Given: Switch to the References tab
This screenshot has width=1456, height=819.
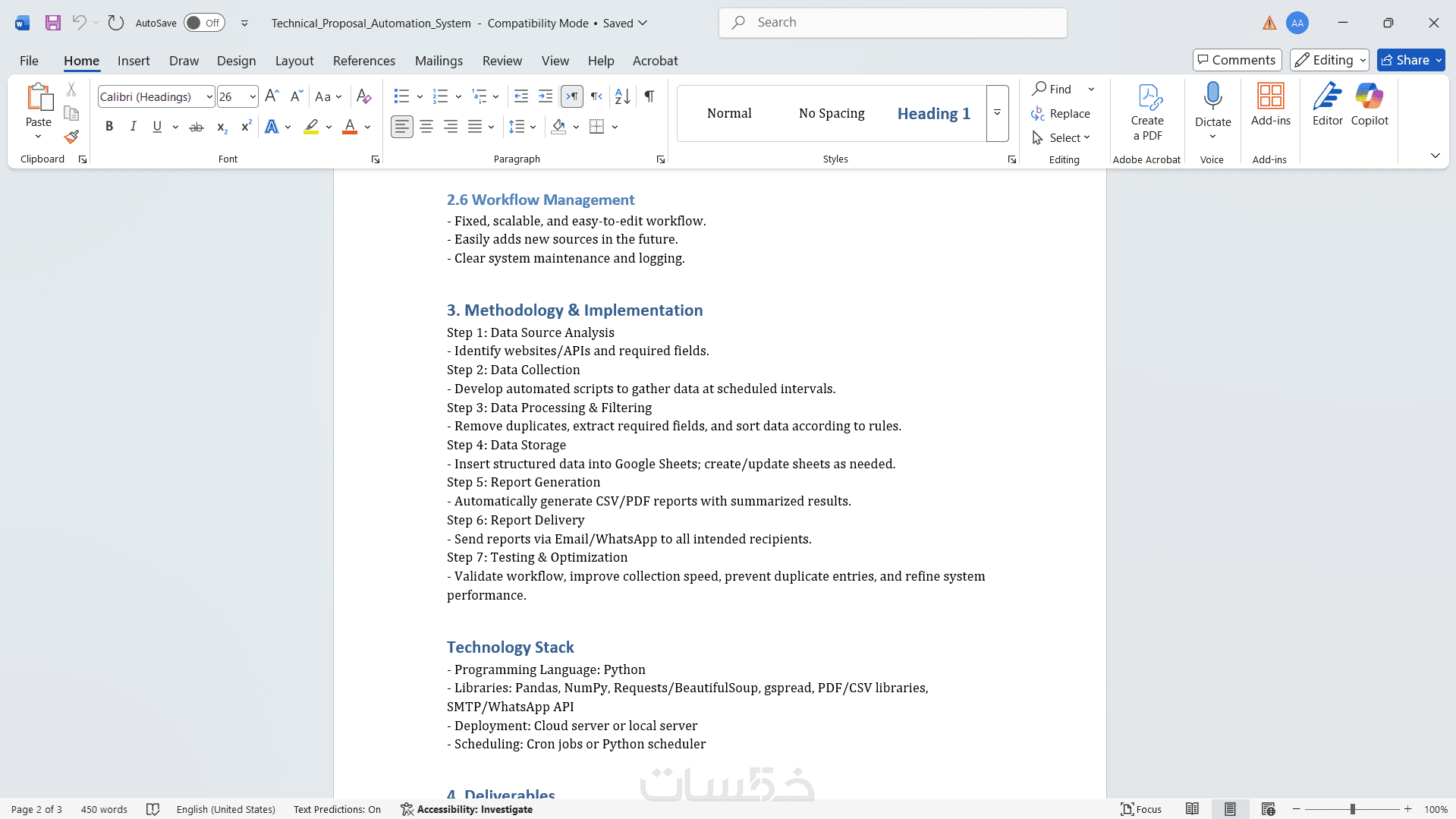Looking at the screenshot, I should (364, 61).
